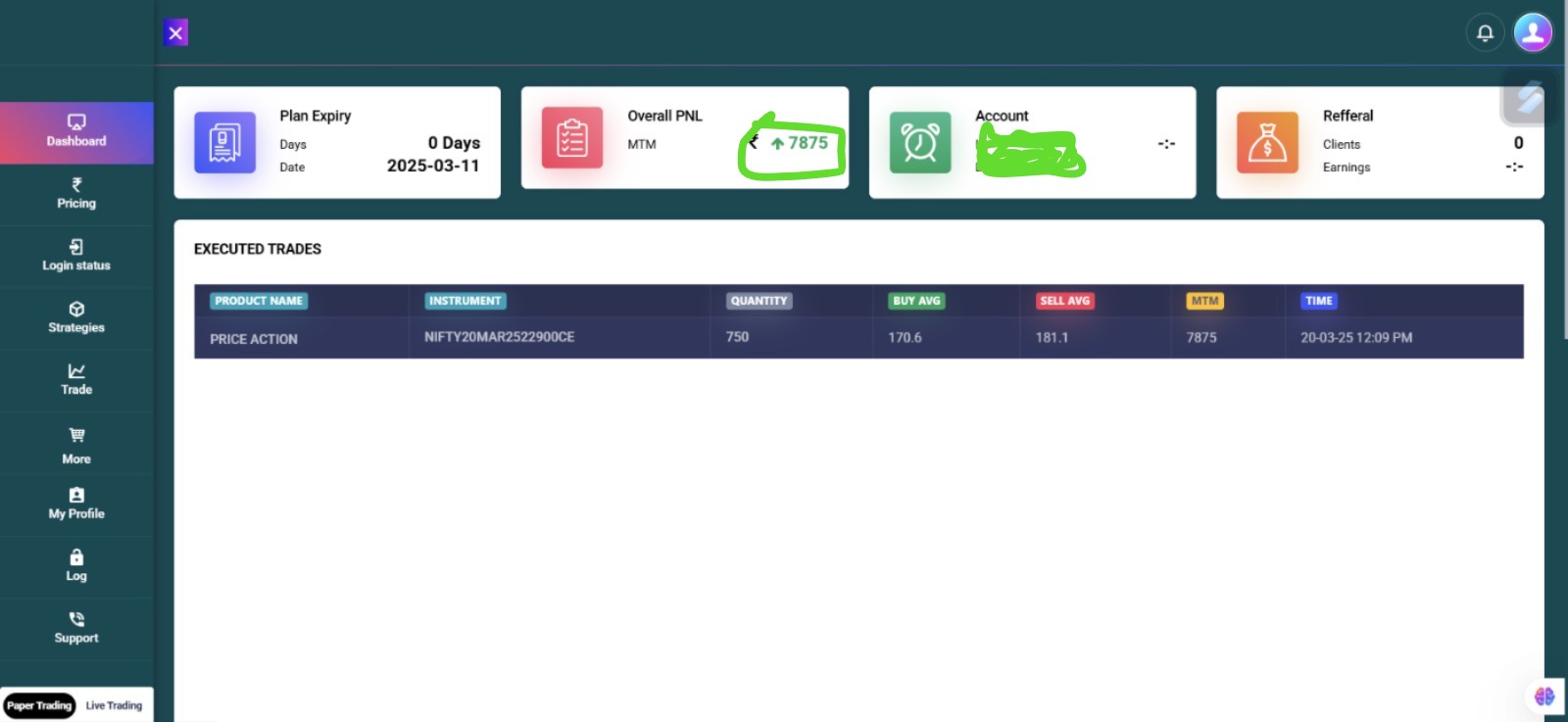The width and height of the screenshot is (1568, 722).
Task: Open My Profile from sidebar
Action: click(76, 505)
